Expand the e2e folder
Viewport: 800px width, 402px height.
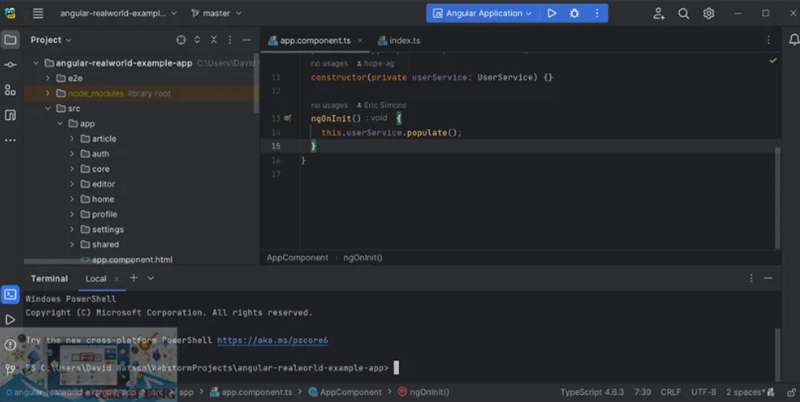(48, 78)
